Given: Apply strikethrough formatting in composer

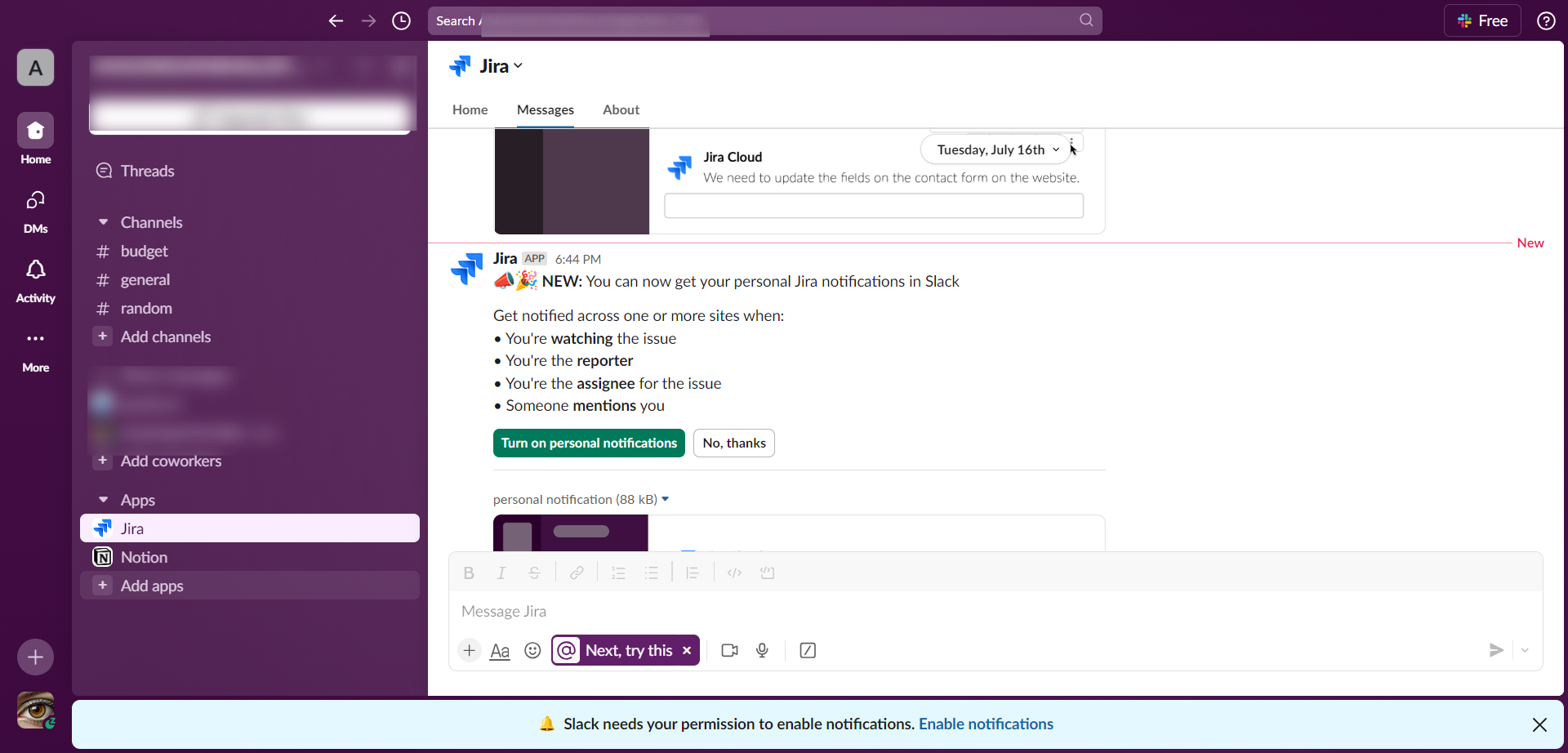Looking at the screenshot, I should click(x=534, y=573).
